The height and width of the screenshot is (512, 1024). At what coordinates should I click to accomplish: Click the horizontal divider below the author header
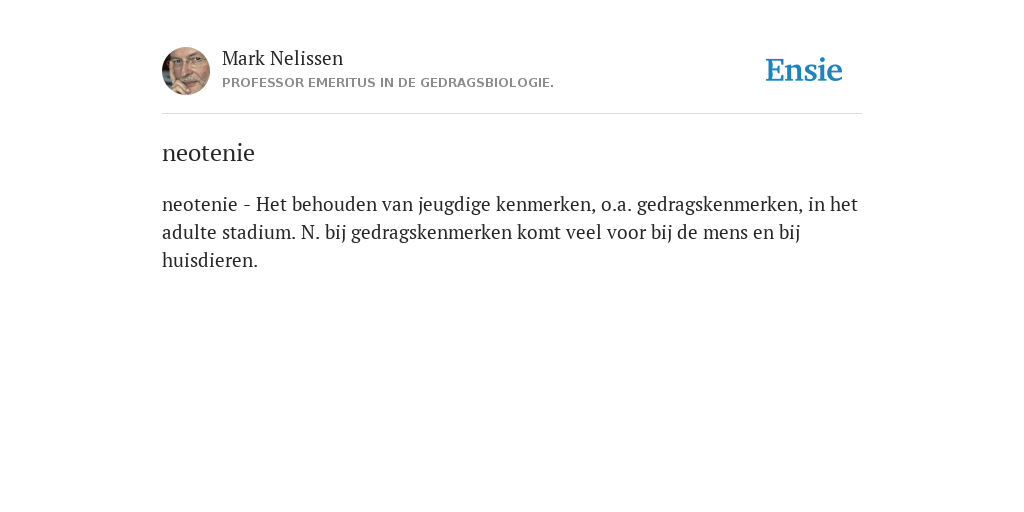[512, 114]
